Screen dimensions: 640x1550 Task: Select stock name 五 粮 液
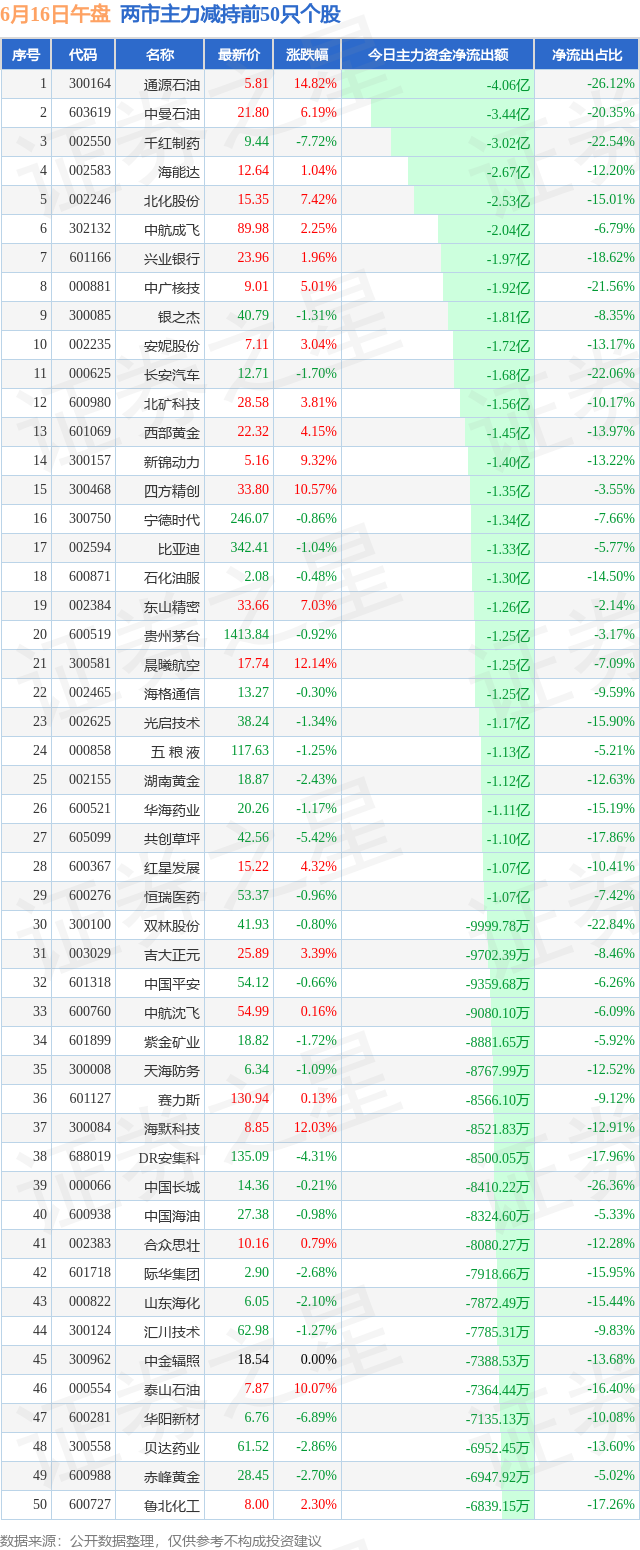point(174,752)
